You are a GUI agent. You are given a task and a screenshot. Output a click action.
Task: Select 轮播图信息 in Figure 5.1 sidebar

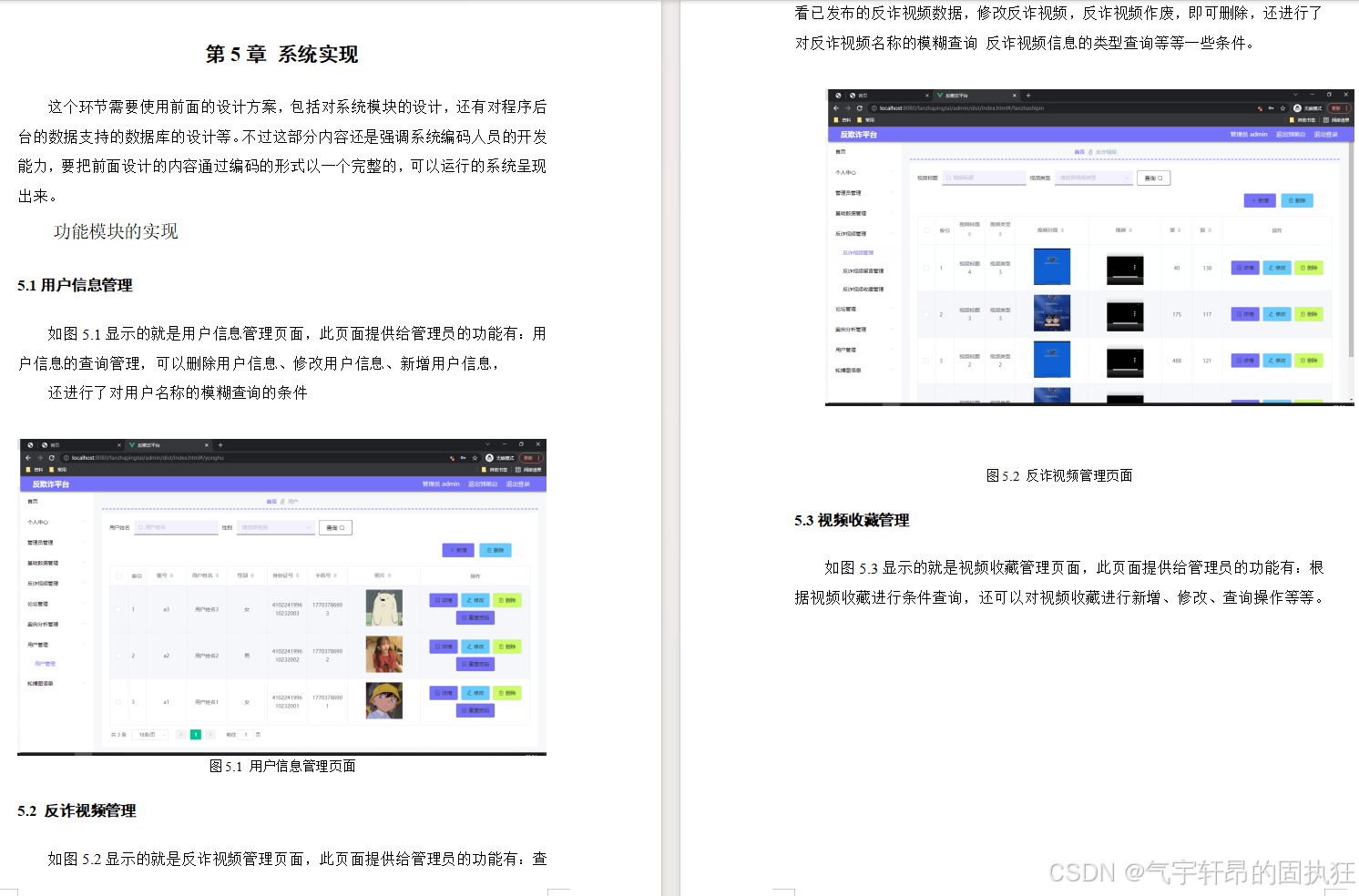pyautogui.click(x=40, y=683)
